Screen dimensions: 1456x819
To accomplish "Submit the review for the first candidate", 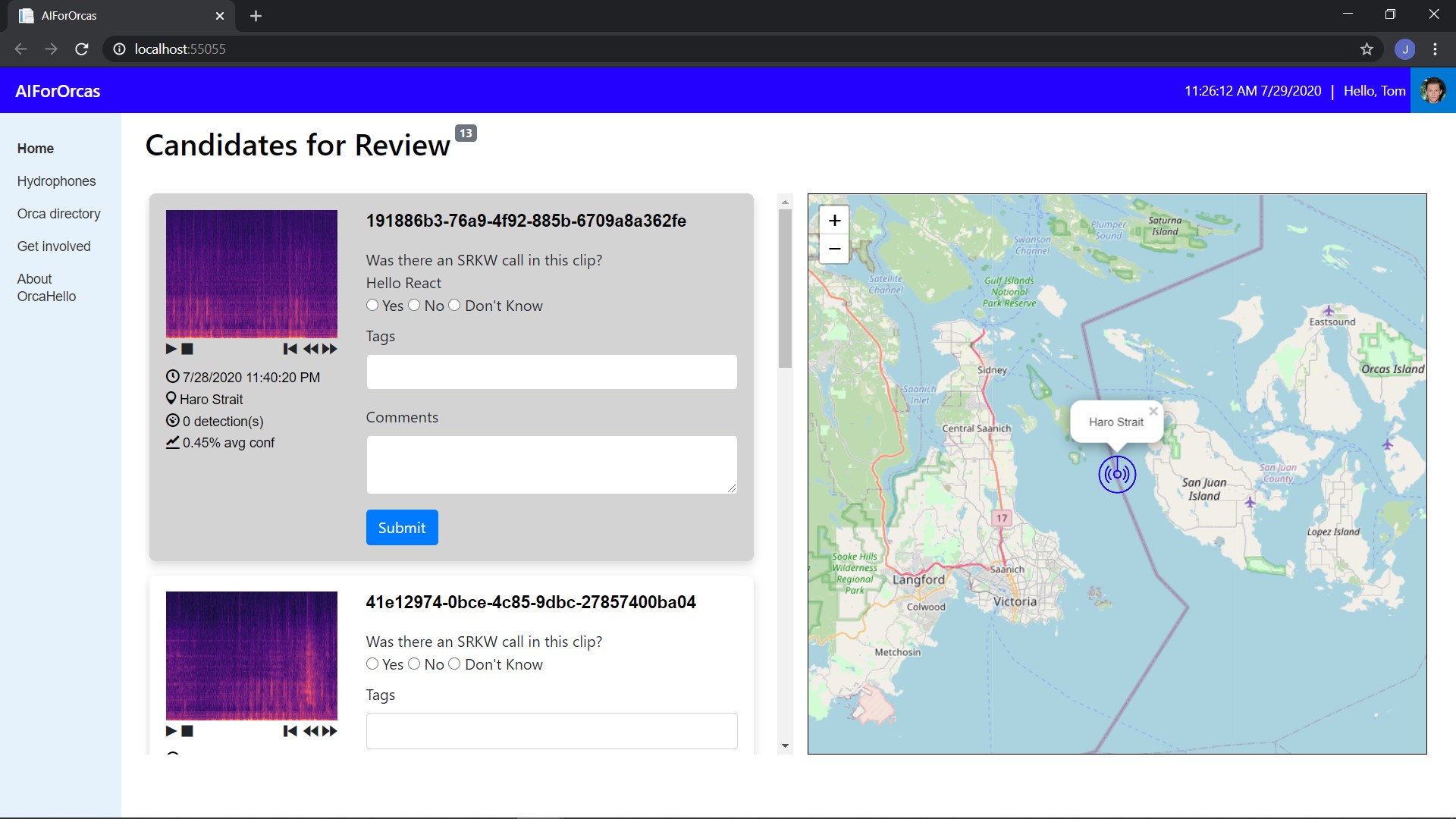I will coord(402,527).
